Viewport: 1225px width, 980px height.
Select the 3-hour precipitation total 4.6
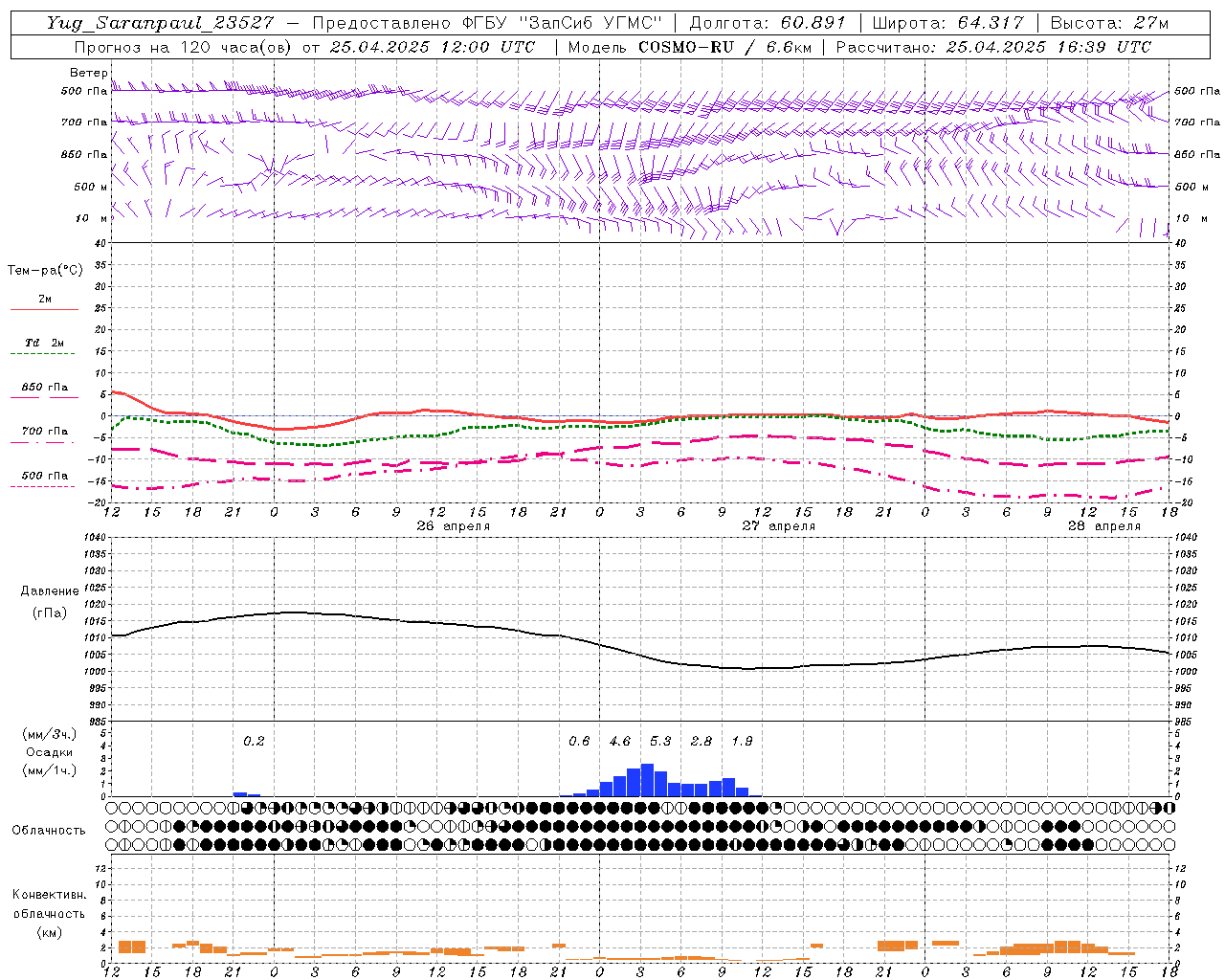pos(620,741)
